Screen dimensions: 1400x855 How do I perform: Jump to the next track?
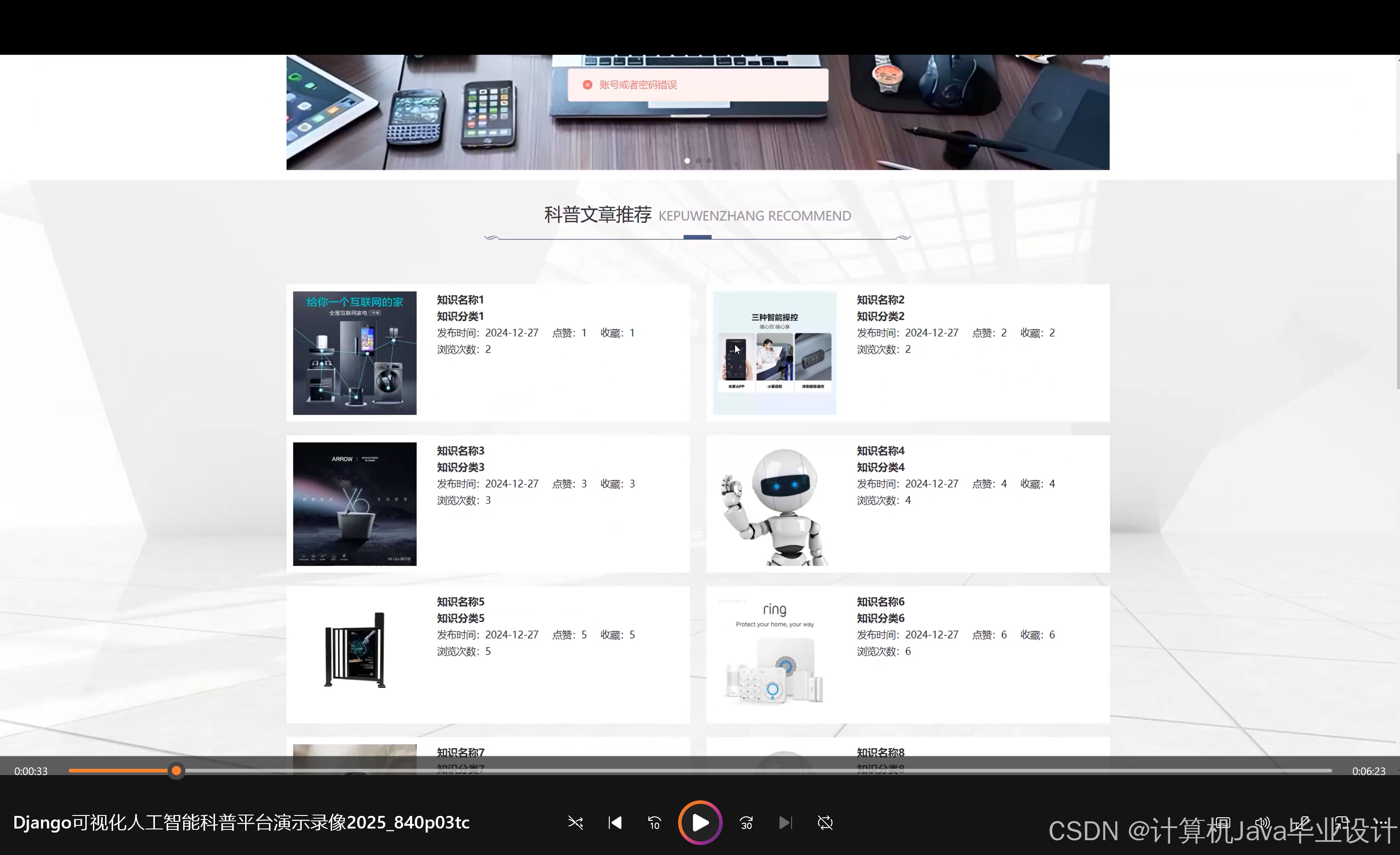coord(785,823)
